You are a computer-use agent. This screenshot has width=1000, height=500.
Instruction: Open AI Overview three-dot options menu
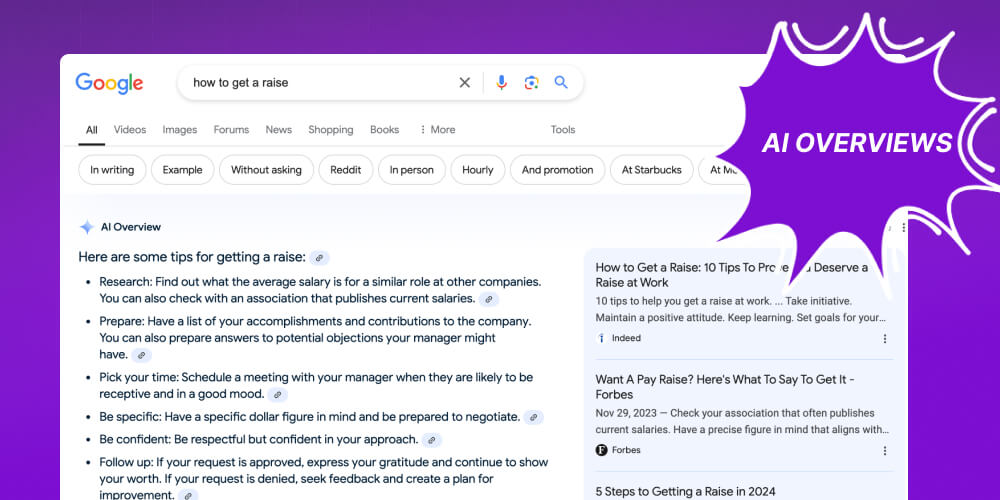[x=903, y=227]
